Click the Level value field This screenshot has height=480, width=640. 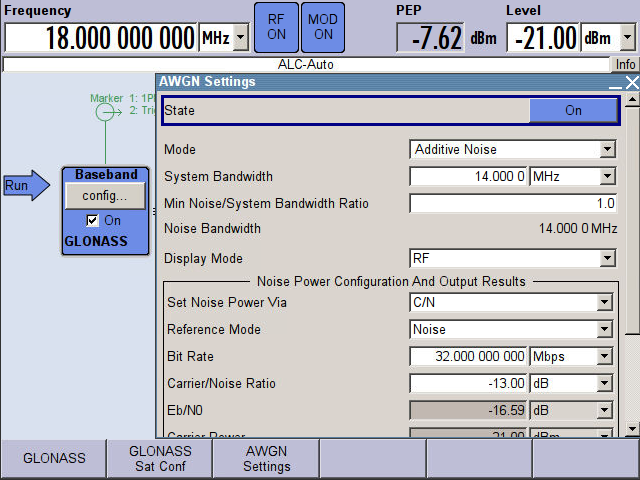tap(543, 38)
